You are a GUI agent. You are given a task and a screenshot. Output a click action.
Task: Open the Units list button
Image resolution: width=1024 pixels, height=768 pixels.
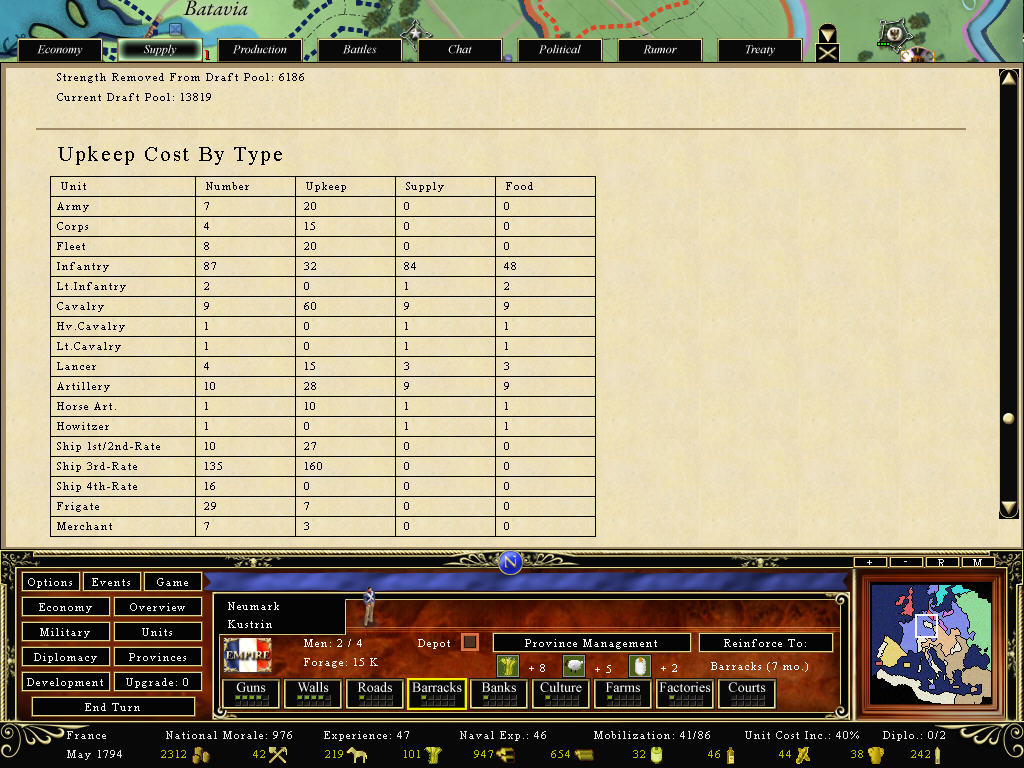tap(157, 632)
